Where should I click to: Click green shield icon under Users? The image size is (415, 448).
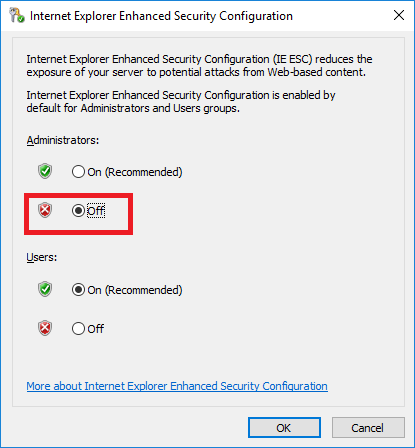click(45, 289)
